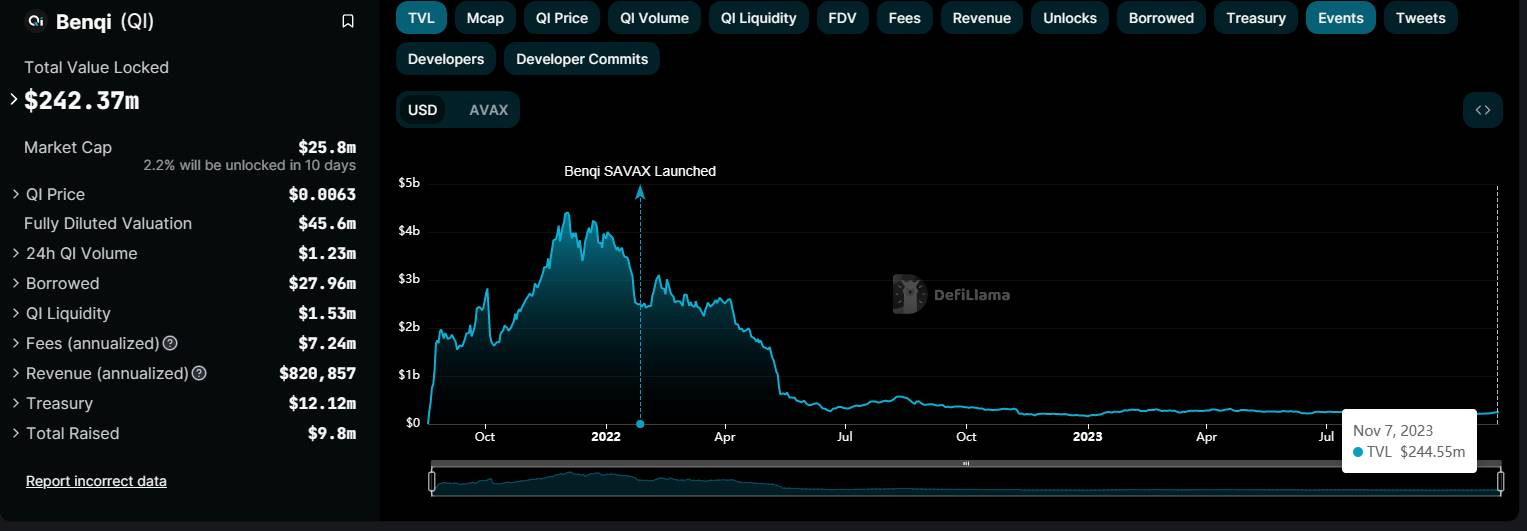Show Fees annualized help tooltip icon

170,343
